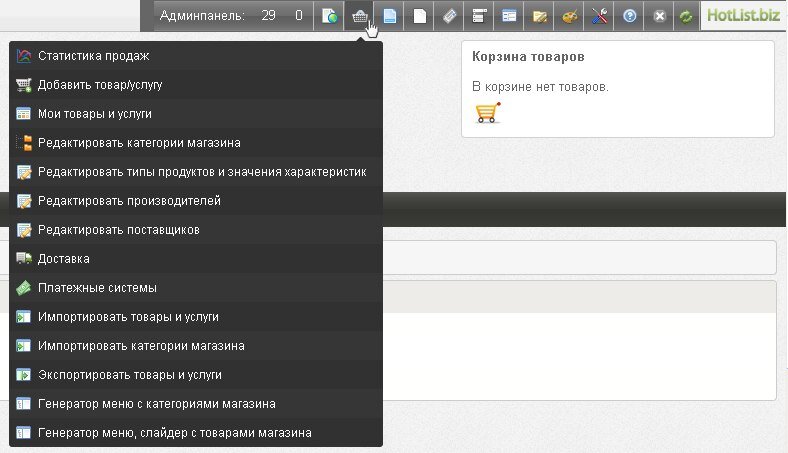The height and width of the screenshot is (453, 788).
Task: Open the paint palette design icon
Action: pos(569,16)
